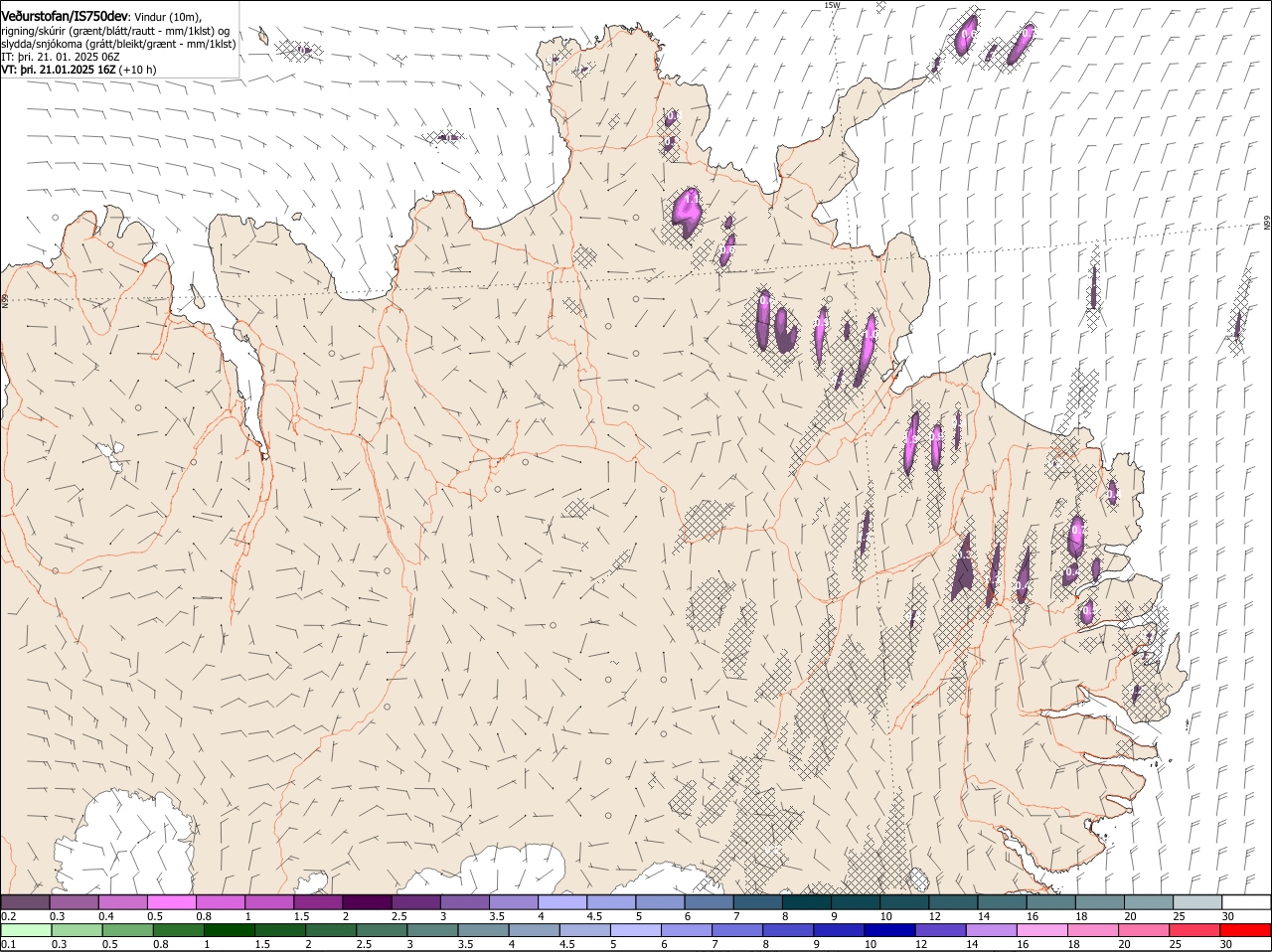Click the '3.5' number label in the upper legend
The width and height of the screenshot is (1272, 952).
point(497,915)
